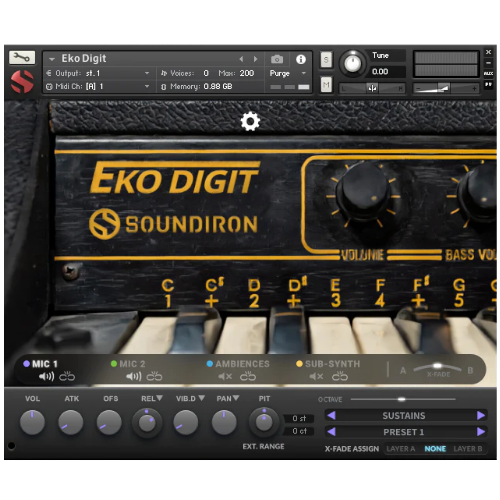
Task: Minimize instrument with the minus button
Action: pyautogui.click(x=488, y=63)
